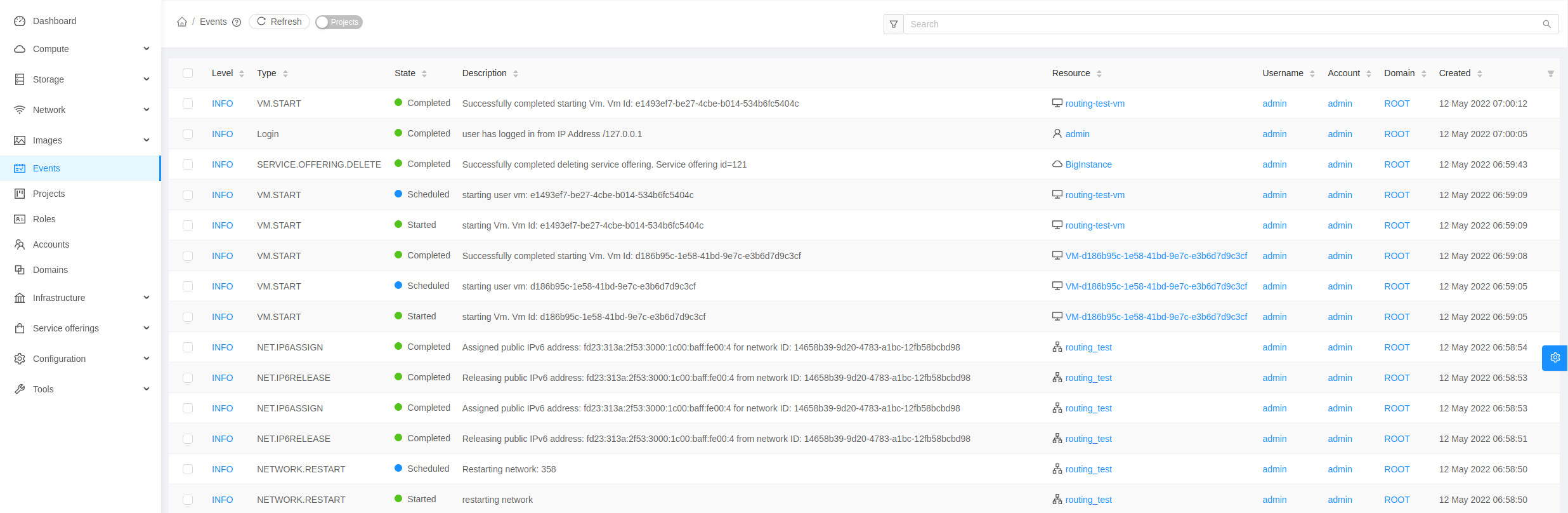This screenshot has height=513, width=1568.
Task: Check the 06:58:51 NET.IP6RELEASE event checkbox
Action: point(188,439)
